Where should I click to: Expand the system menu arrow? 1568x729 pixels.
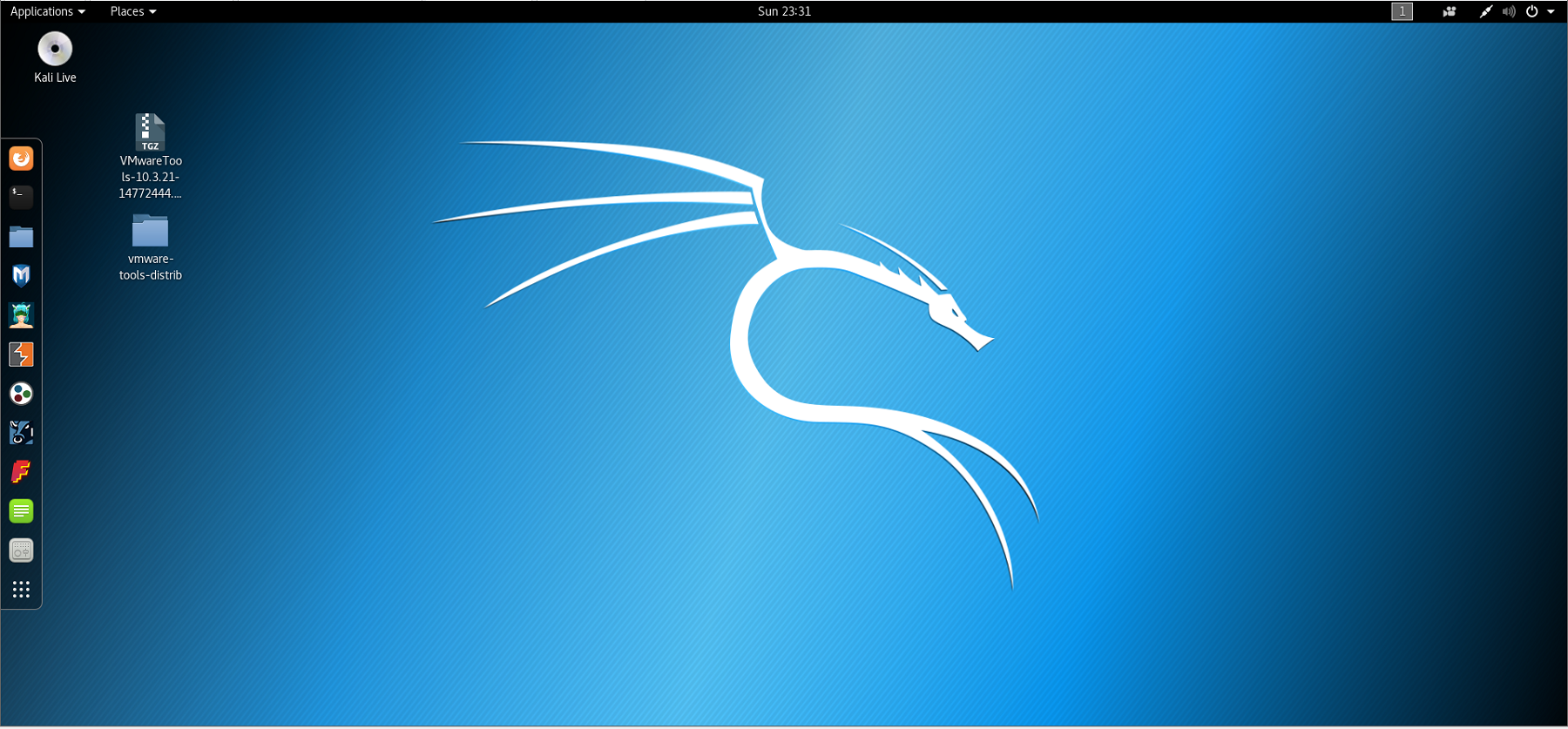1551,11
